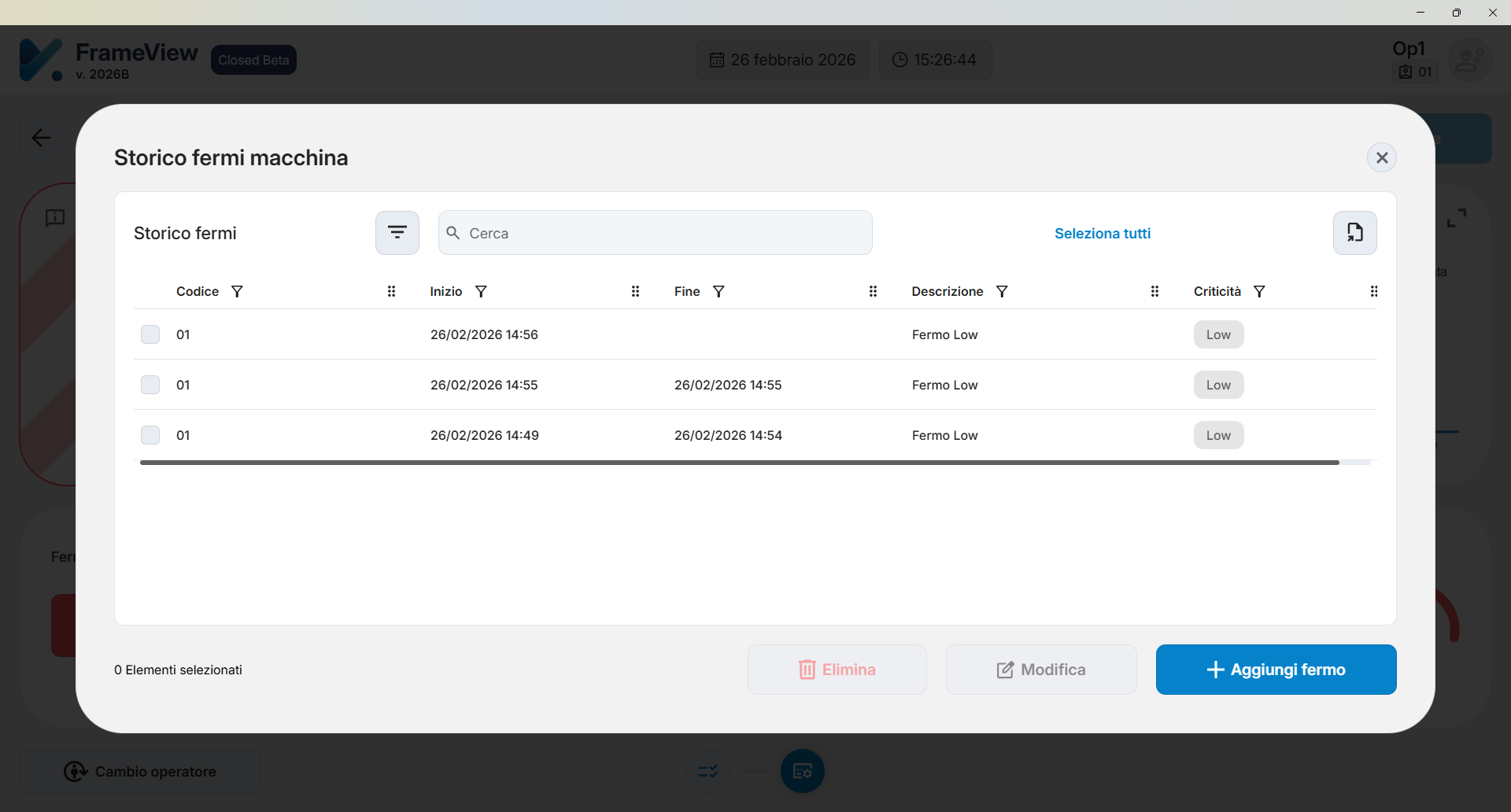Click the Elimina button
Image resolution: width=1511 pixels, height=812 pixels.
[x=837, y=670]
